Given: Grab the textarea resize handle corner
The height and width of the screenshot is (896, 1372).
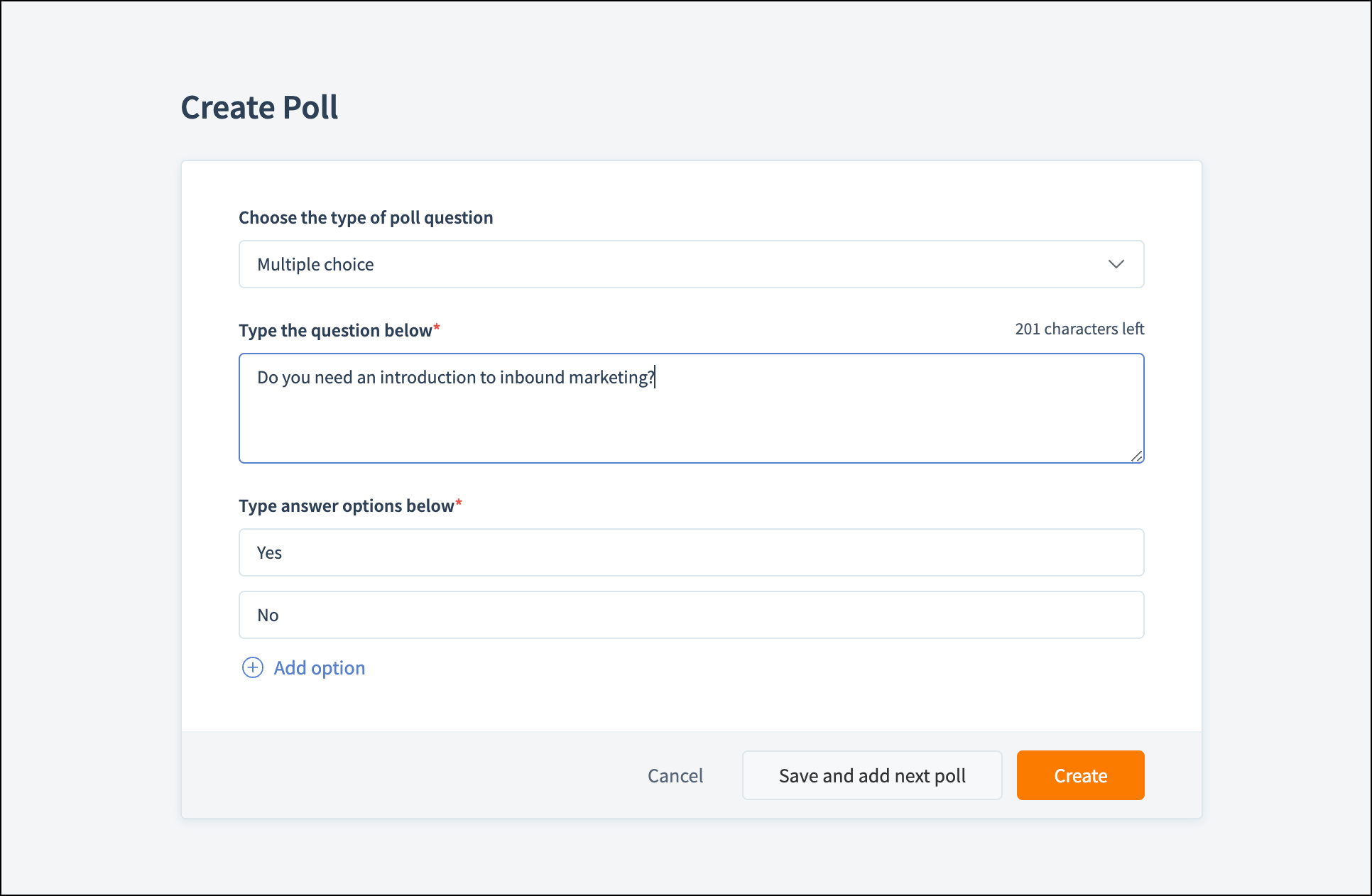Looking at the screenshot, I should (x=1136, y=456).
